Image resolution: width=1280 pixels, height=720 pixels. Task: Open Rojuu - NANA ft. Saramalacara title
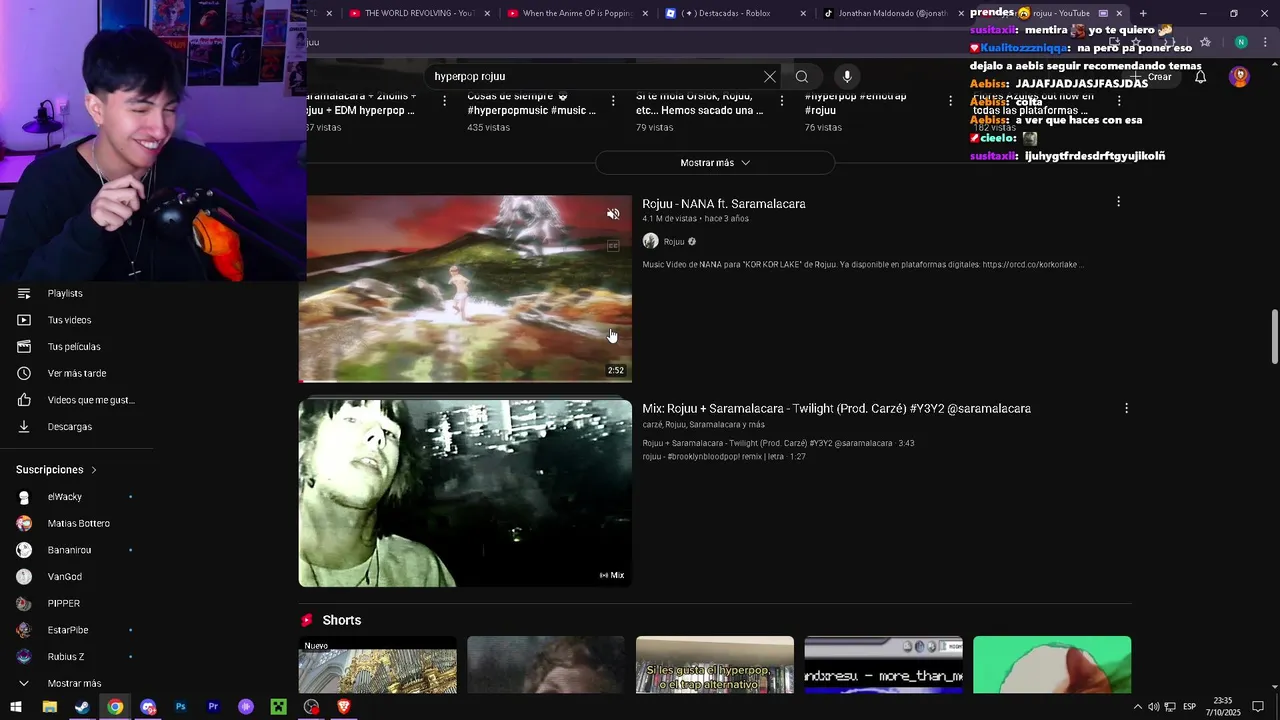(x=724, y=204)
